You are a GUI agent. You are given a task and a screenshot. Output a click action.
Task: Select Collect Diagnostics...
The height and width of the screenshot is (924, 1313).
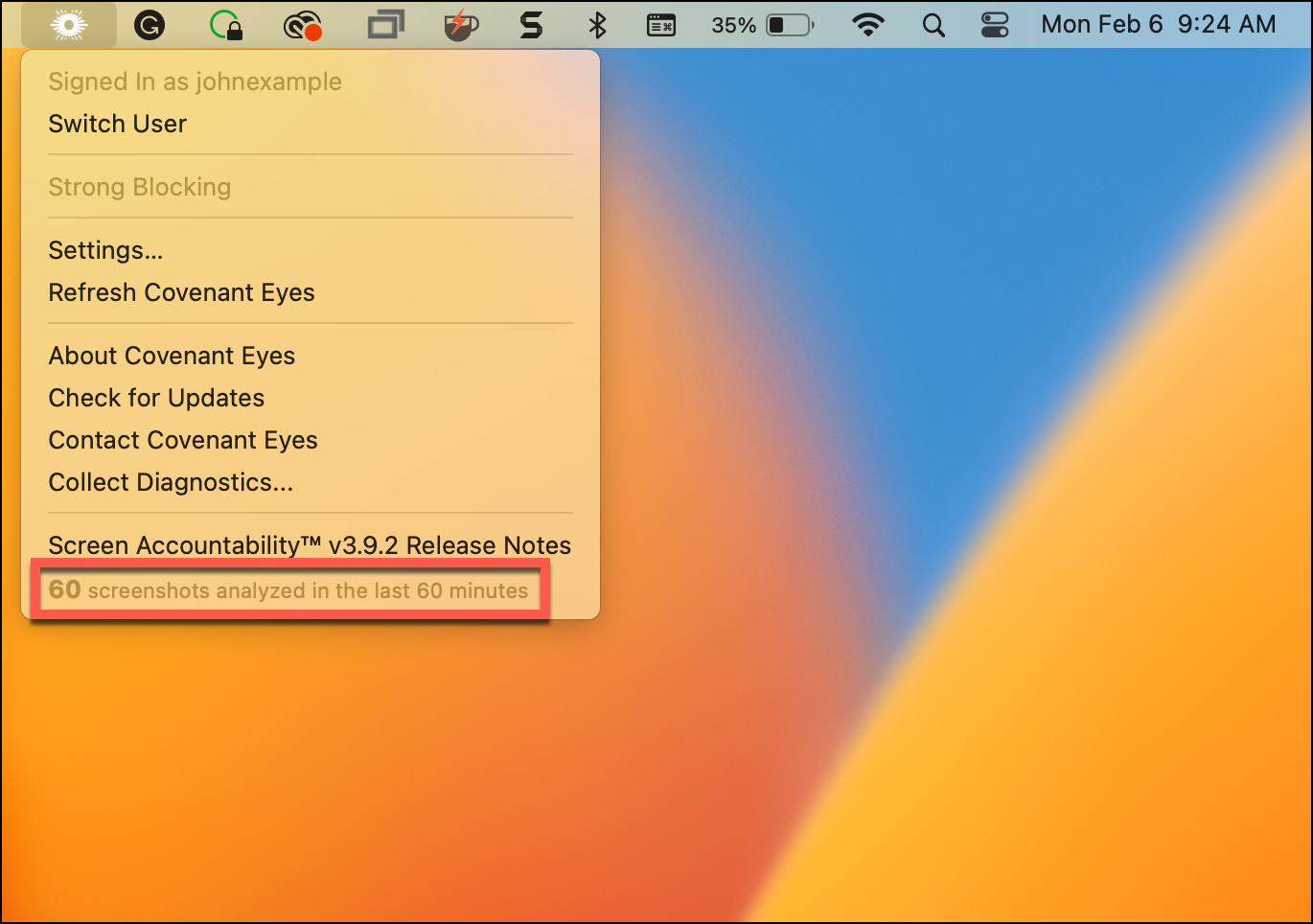click(172, 482)
